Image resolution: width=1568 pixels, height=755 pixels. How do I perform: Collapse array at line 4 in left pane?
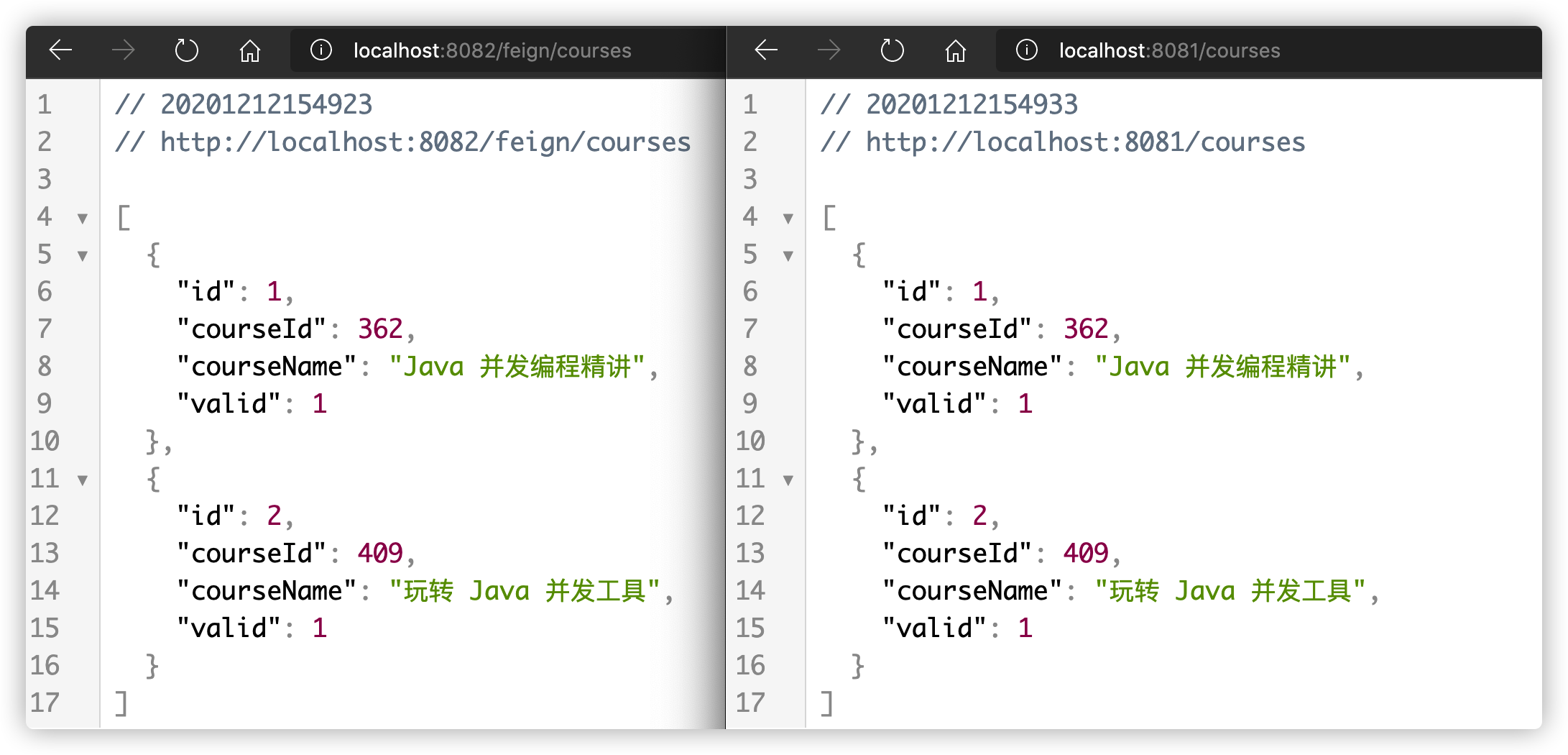point(83,219)
